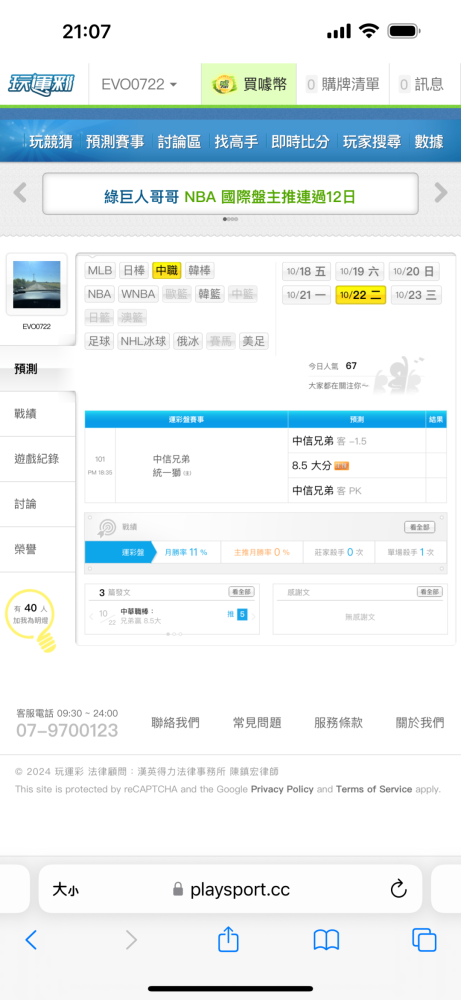Open the 遊戲紀錄 sidebar tab
Screen dimensions: 461x1000
click(37, 459)
